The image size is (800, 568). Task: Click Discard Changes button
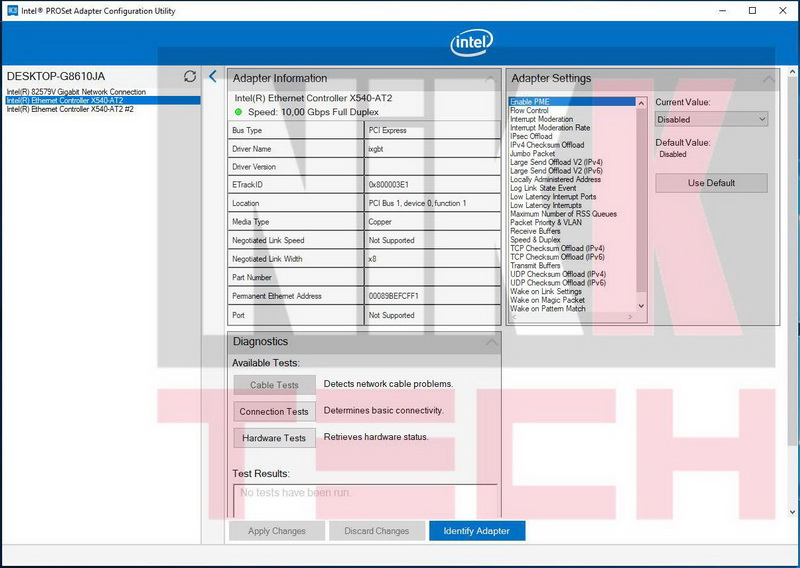[x=377, y=531]
